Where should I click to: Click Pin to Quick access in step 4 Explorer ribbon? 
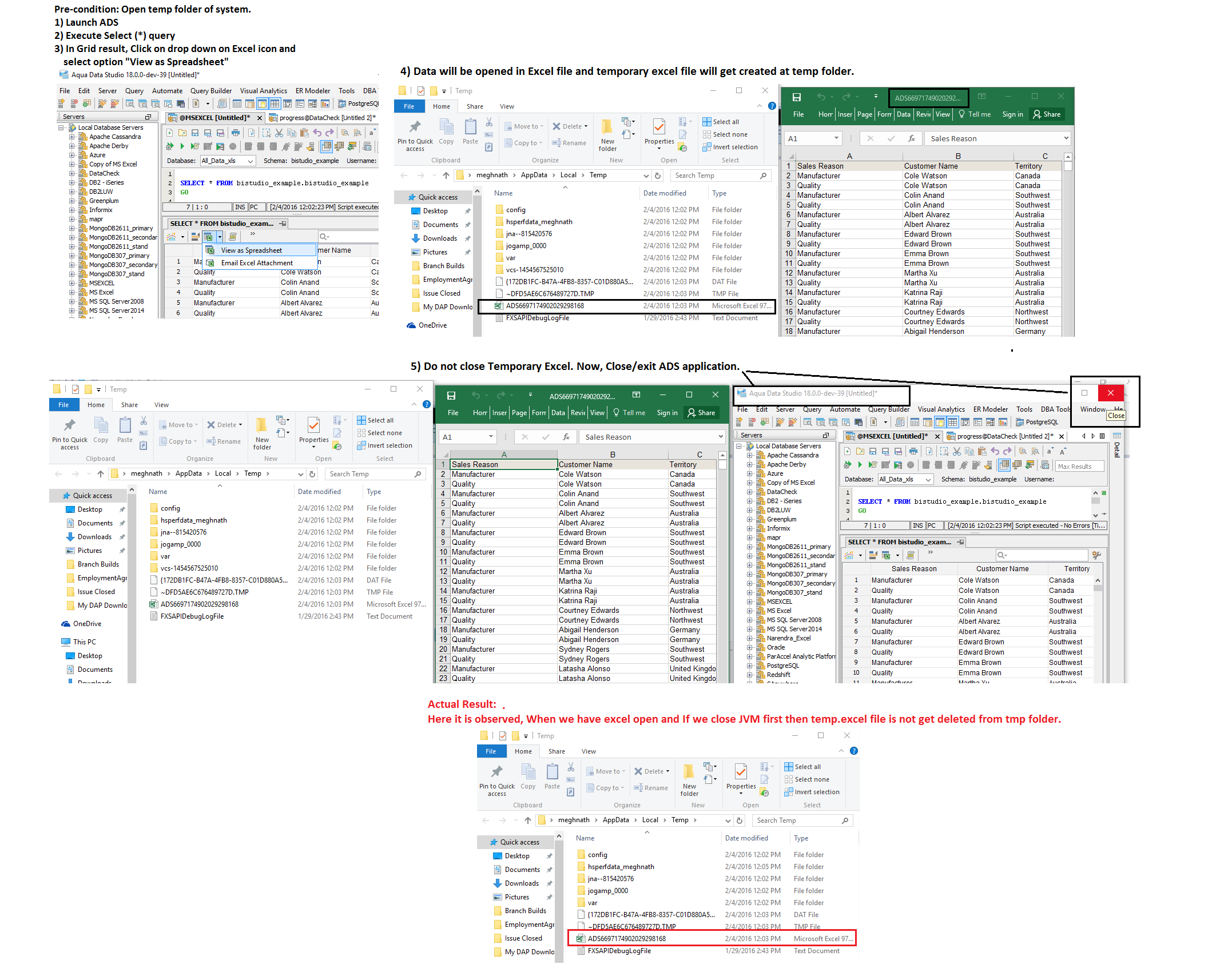415,136
